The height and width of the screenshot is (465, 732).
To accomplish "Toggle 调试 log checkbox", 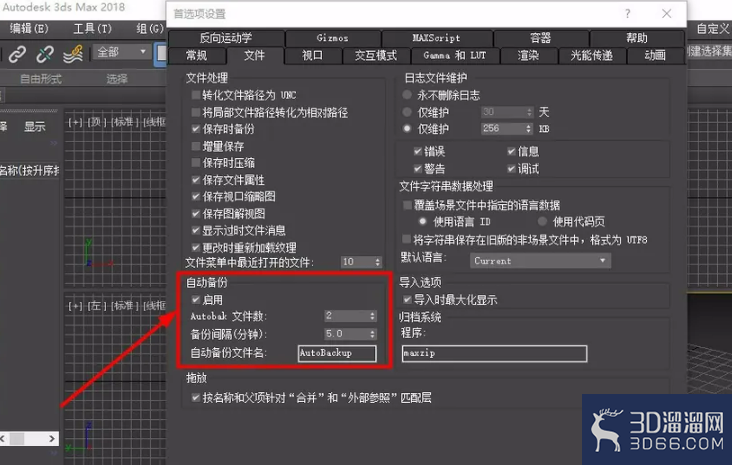I will click(x=511, y=169).
